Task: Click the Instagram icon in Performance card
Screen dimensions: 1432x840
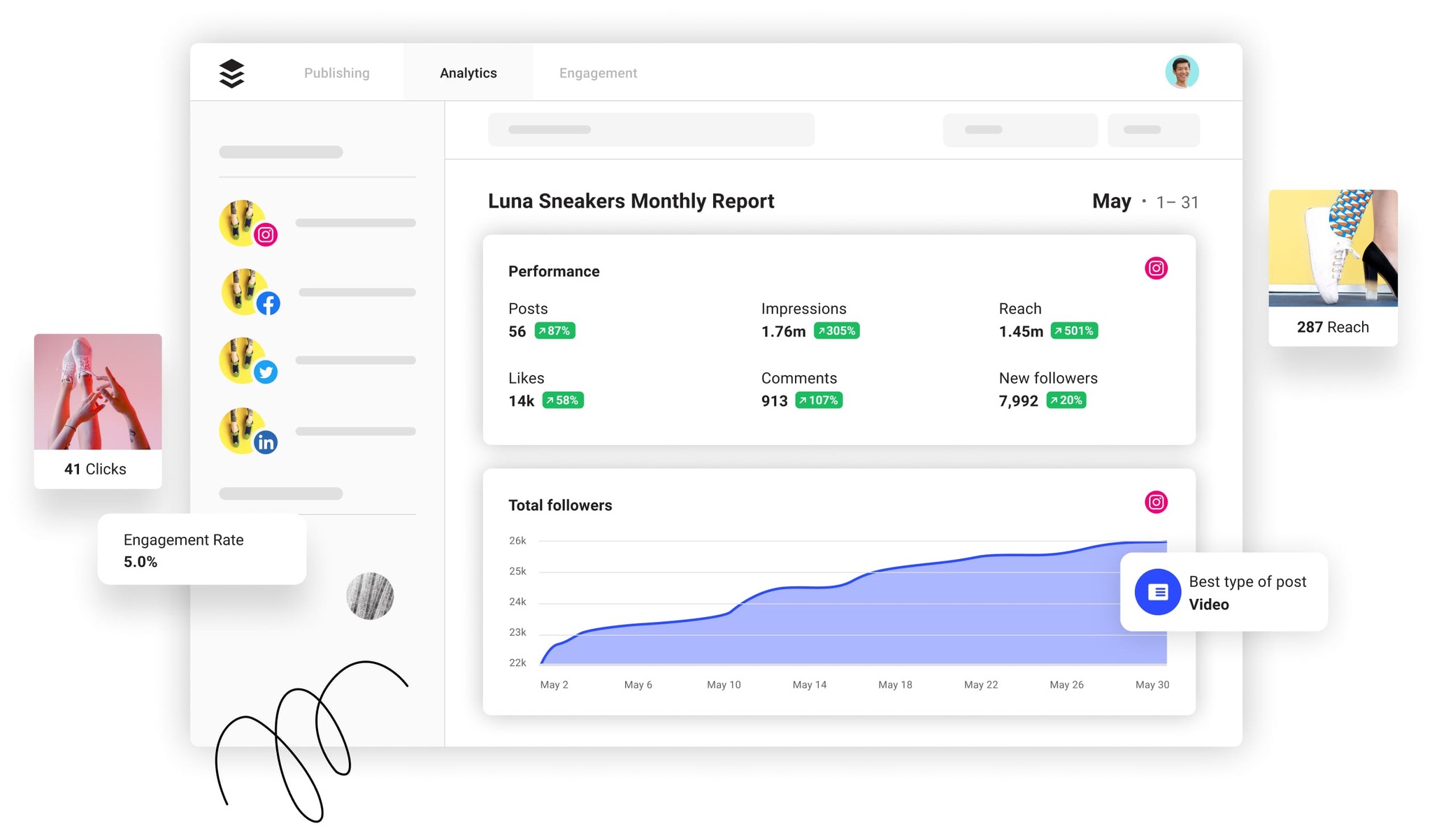Action: [x=1156, y=268]
